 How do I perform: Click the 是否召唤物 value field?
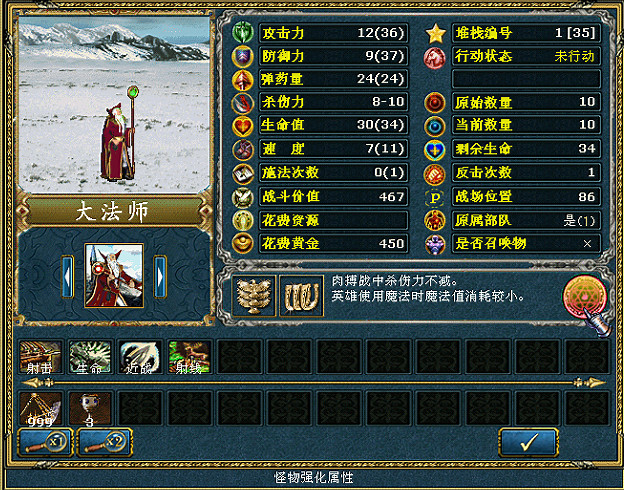coord(526,243)
